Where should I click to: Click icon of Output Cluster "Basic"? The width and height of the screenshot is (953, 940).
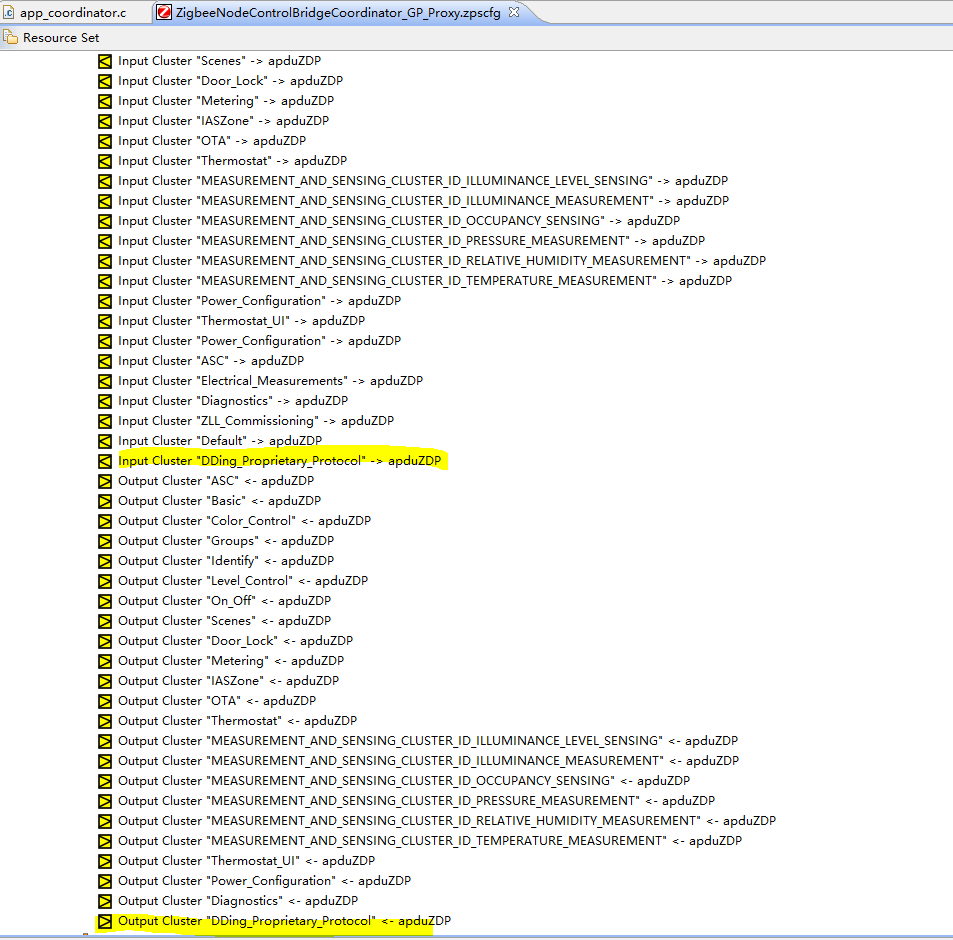105,501
